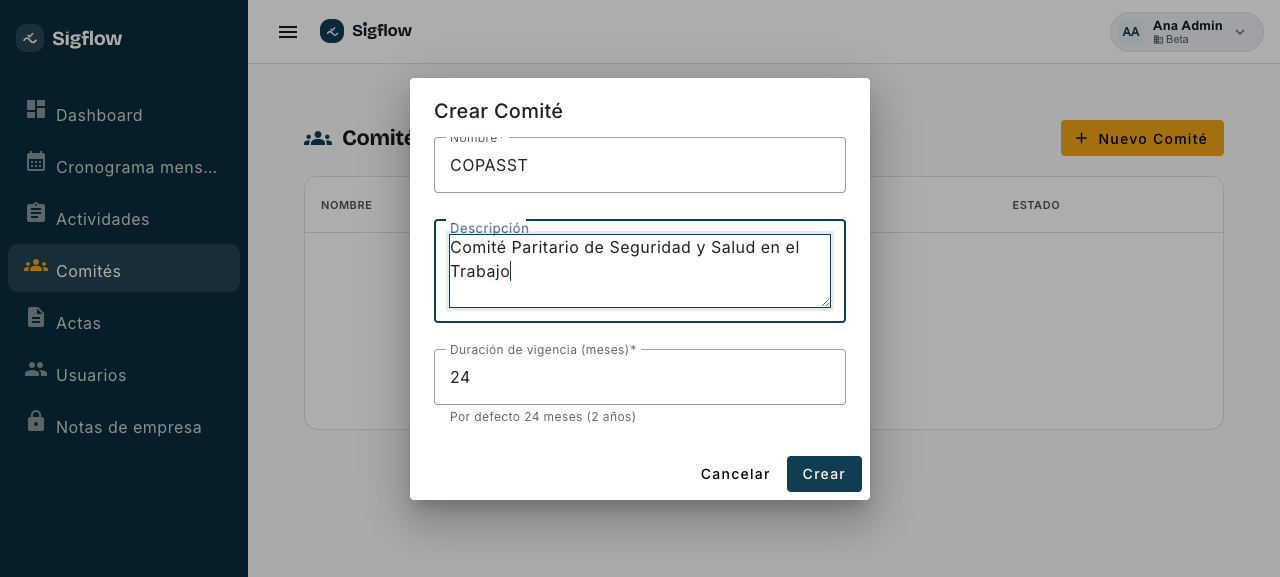Click the Comités people icon in sidebar

coord(36,265)
